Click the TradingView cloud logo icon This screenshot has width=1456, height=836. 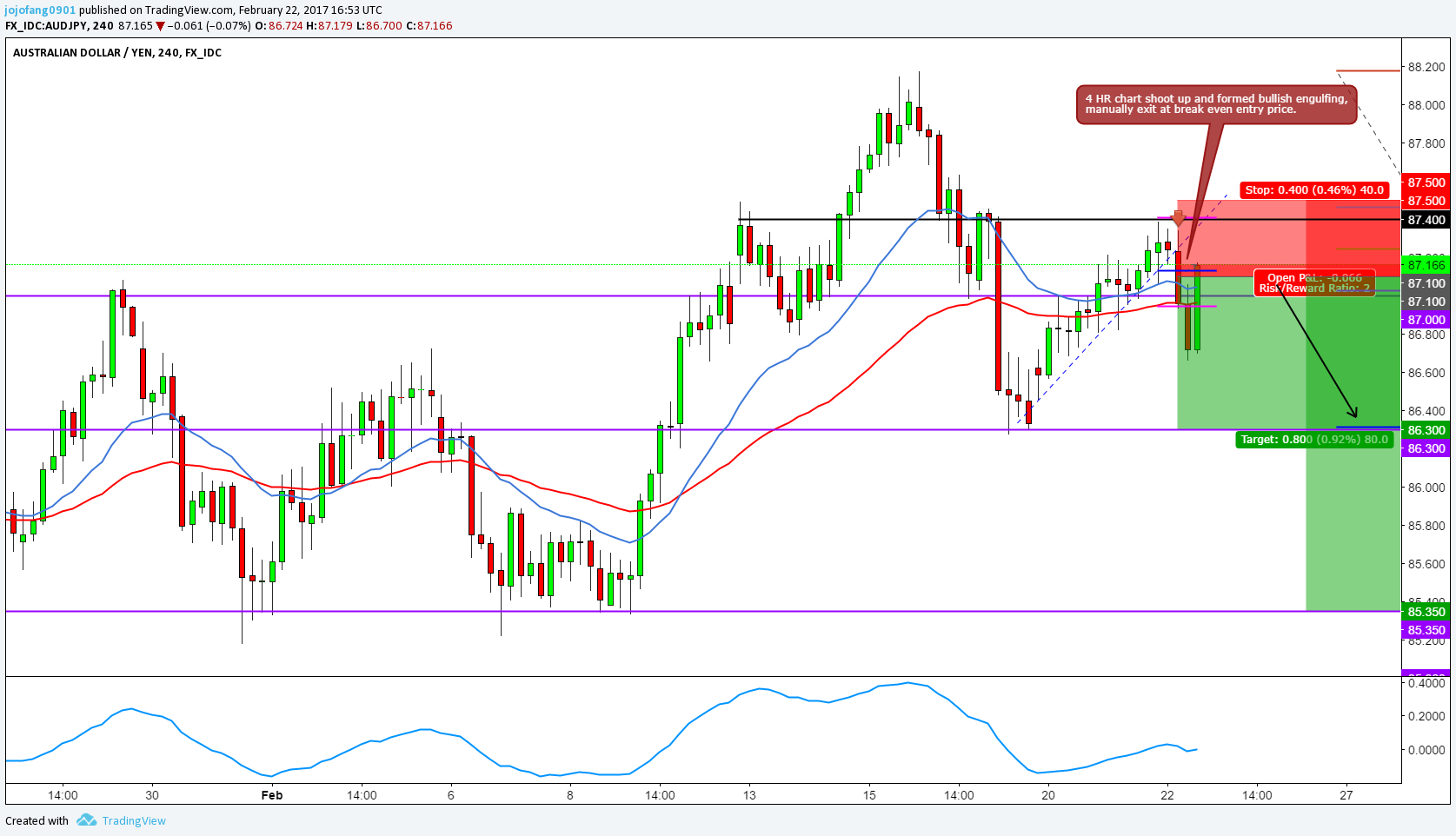[86, 819]
